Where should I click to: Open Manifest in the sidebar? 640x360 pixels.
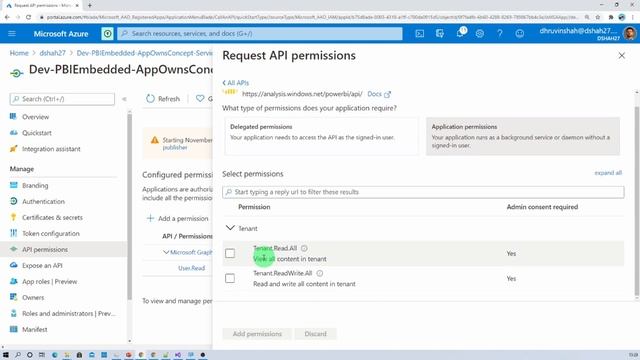click(x=35, y=329)
